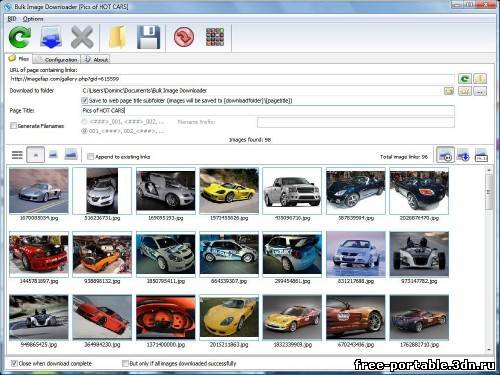The height and width of the screenshot is (375, 500).
Task: Switch to list view icon
Action: 17,155
